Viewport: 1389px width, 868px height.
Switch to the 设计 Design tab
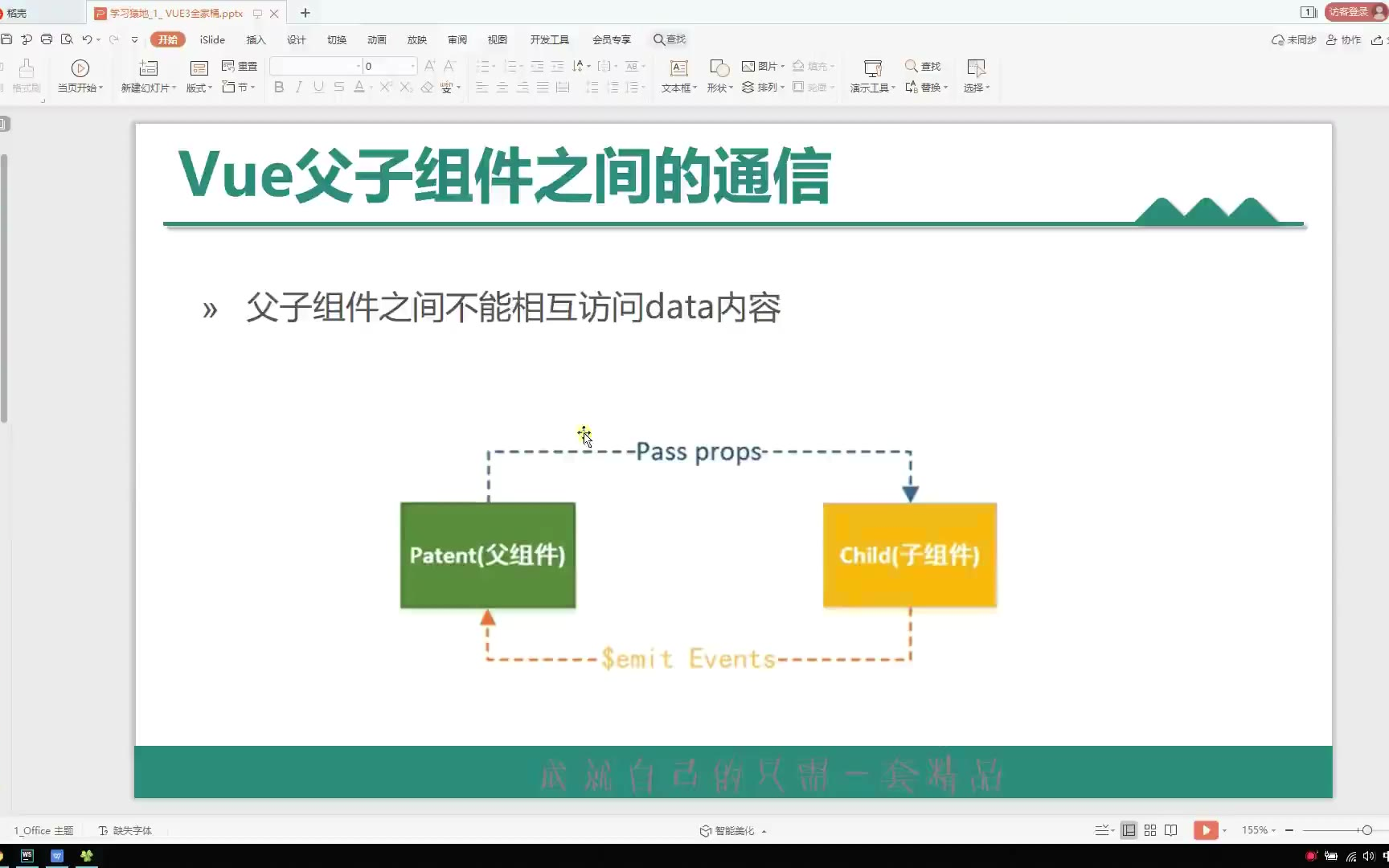[x=297, y=39]
